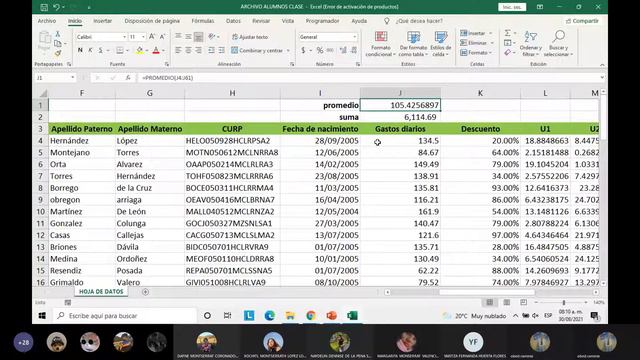Switch to the Fórmulas tab
The image size is (640, 360).
(203, 21)
